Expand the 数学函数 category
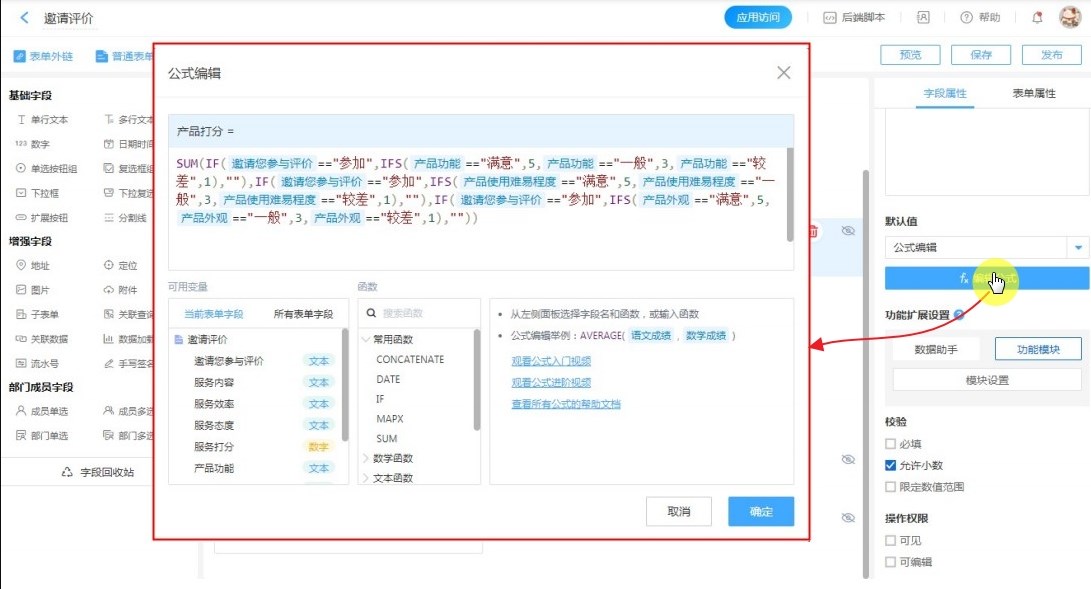 point(366,459)
